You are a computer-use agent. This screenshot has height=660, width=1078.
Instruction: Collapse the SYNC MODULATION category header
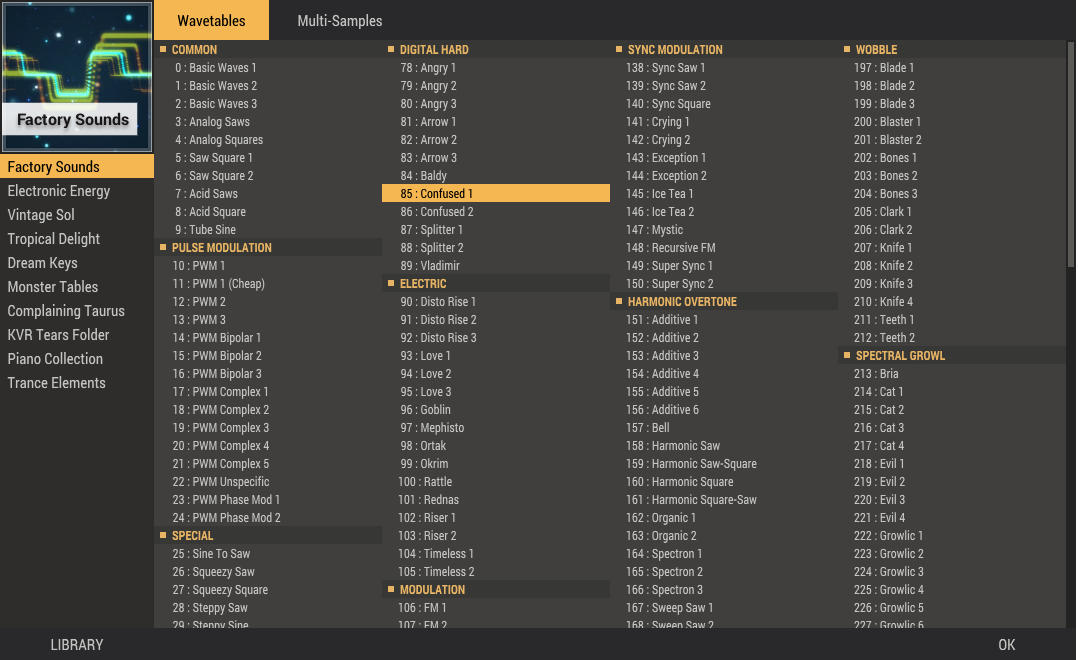(675, 49)
